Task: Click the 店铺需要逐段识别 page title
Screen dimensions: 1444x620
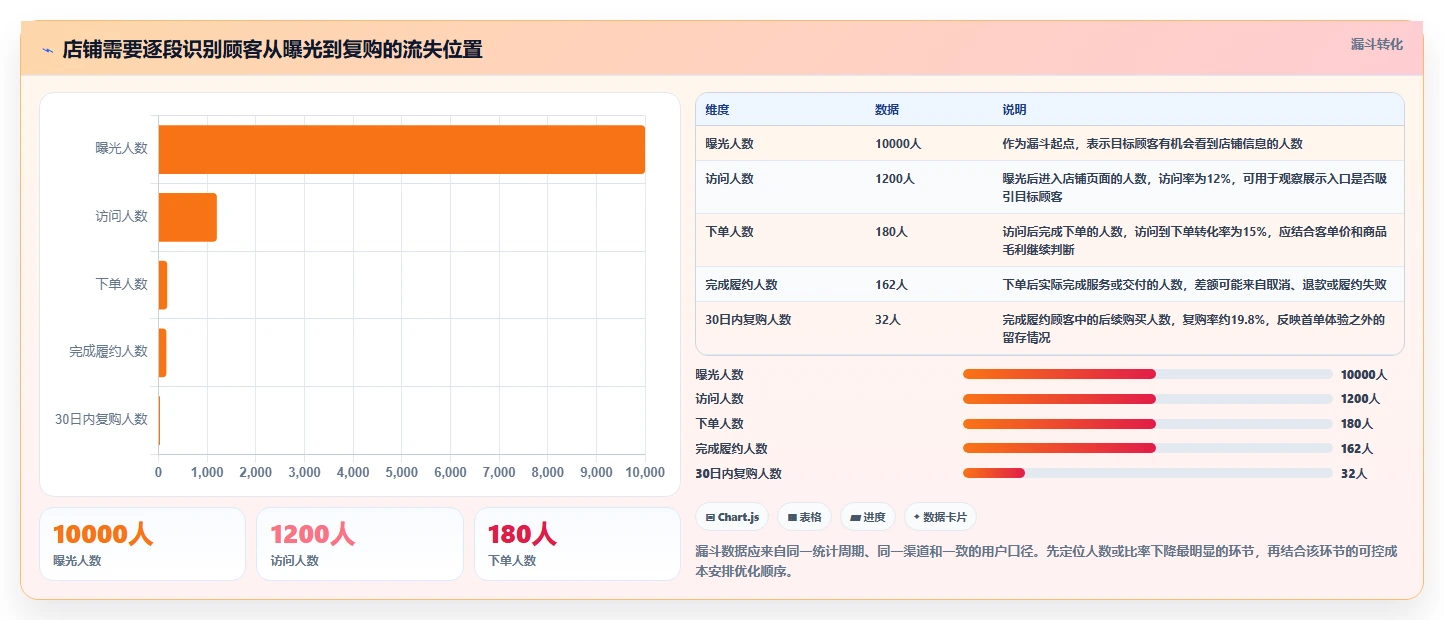Action: click(272, 50)
